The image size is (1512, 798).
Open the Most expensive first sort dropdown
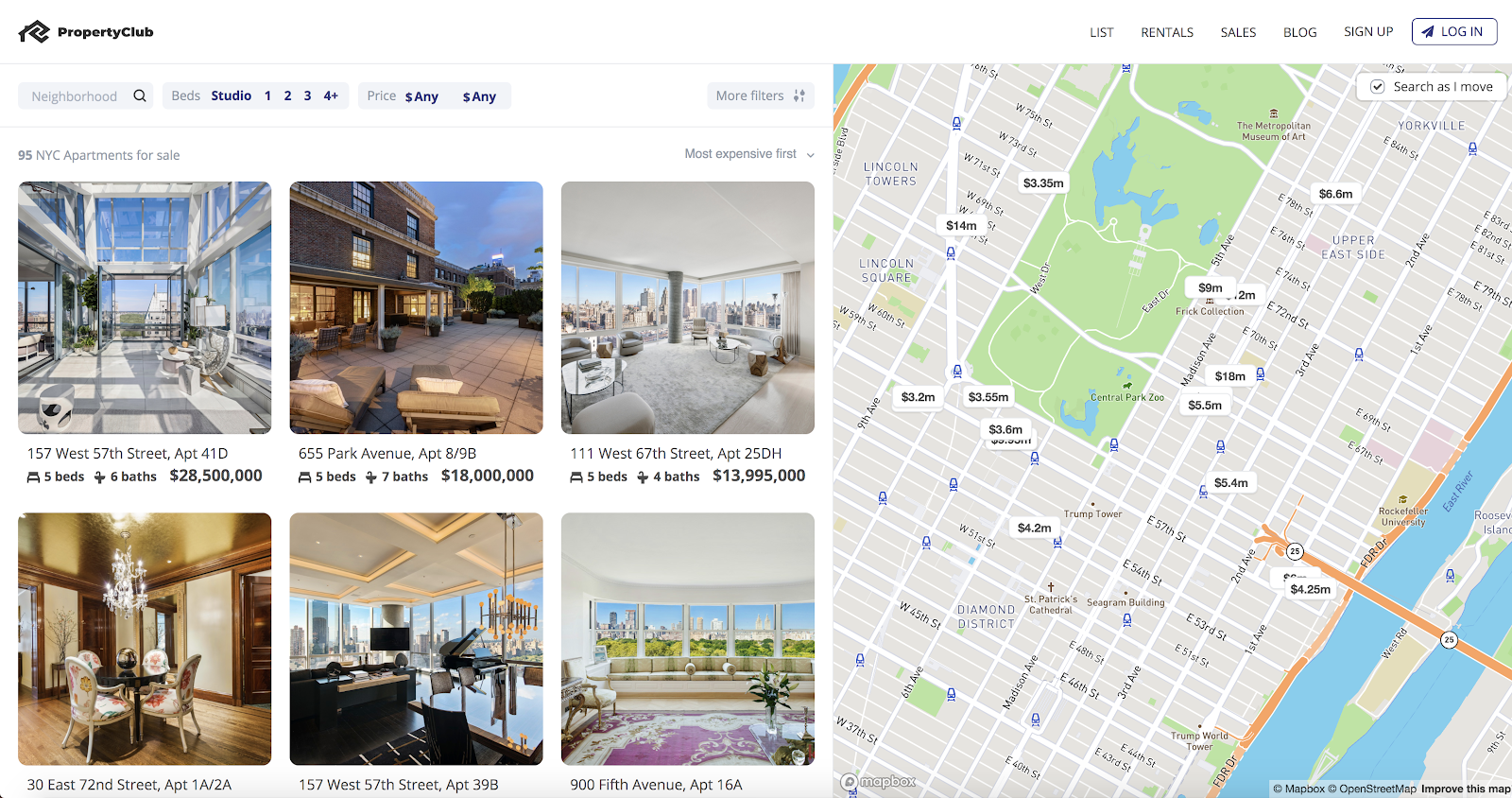point(749,154)
